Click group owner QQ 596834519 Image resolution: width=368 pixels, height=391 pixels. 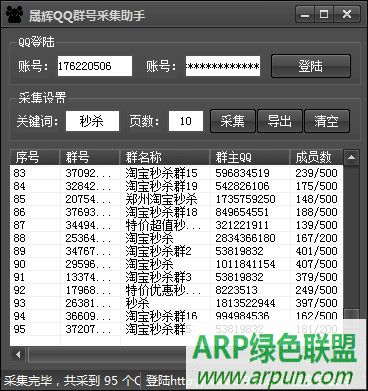242,173
